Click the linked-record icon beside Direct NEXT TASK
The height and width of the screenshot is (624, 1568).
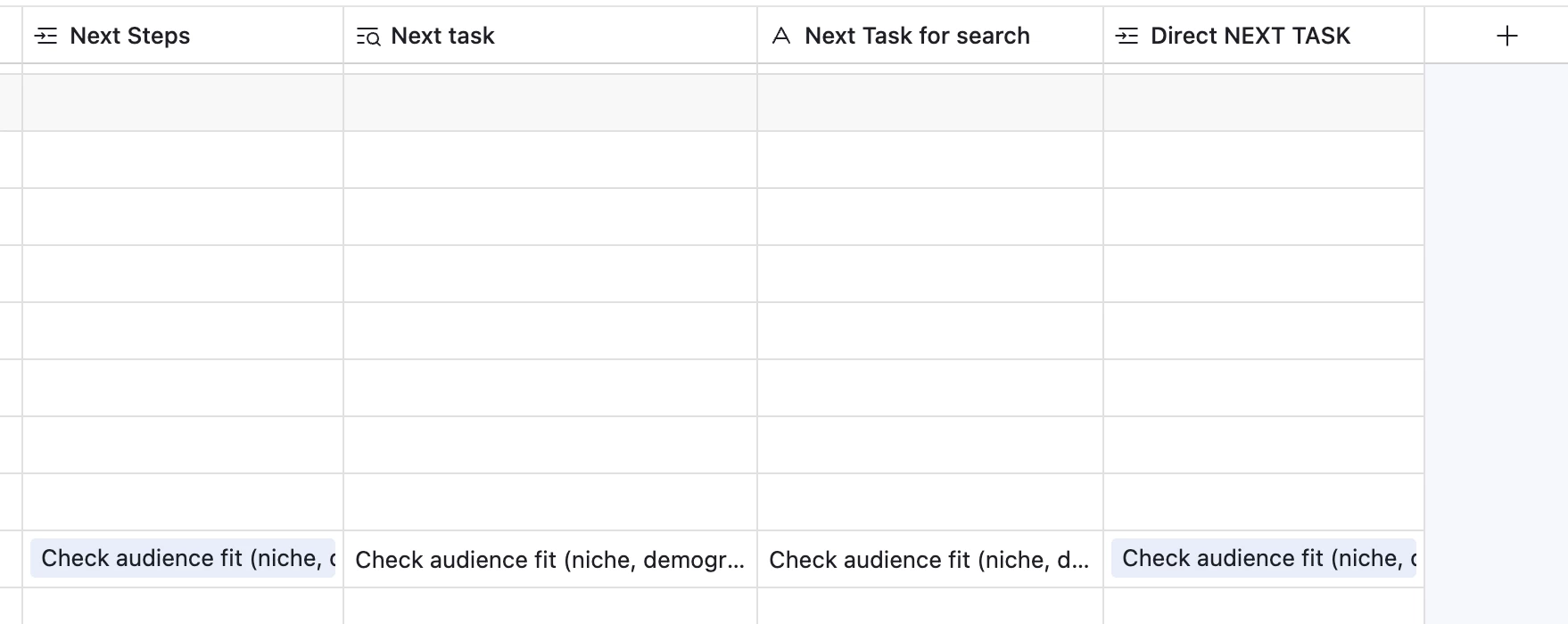1126,36
